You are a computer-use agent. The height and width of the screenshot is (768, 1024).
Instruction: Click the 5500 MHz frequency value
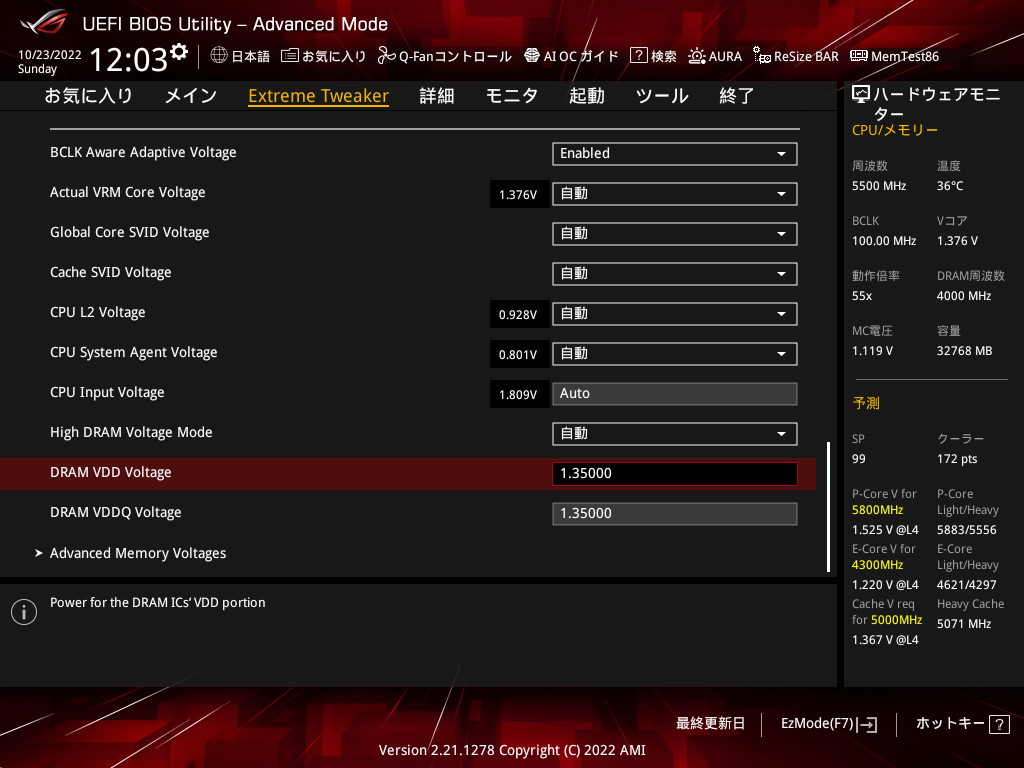(x=879, y=186)
